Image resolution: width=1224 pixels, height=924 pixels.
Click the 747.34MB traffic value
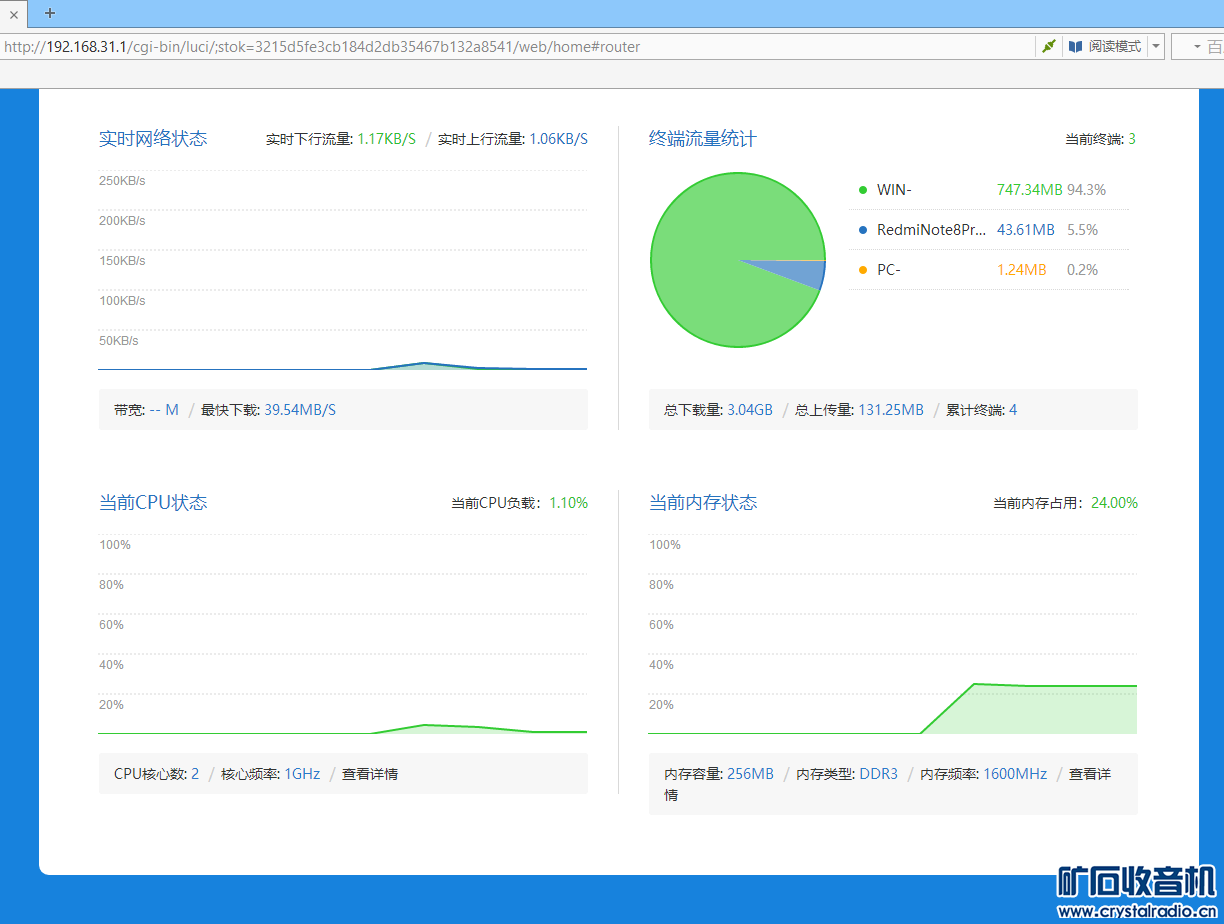coord(1029,190)
